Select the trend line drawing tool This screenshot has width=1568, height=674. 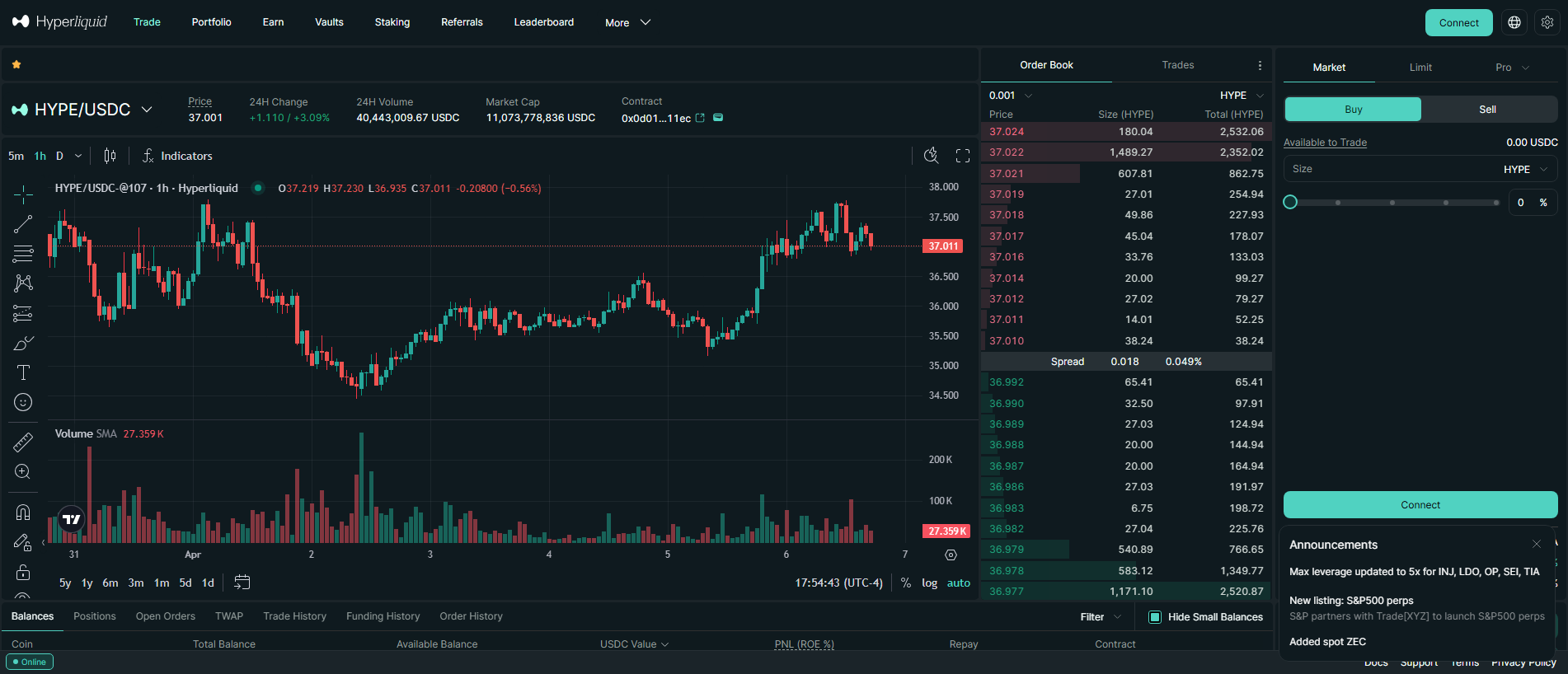pos(23,224)
